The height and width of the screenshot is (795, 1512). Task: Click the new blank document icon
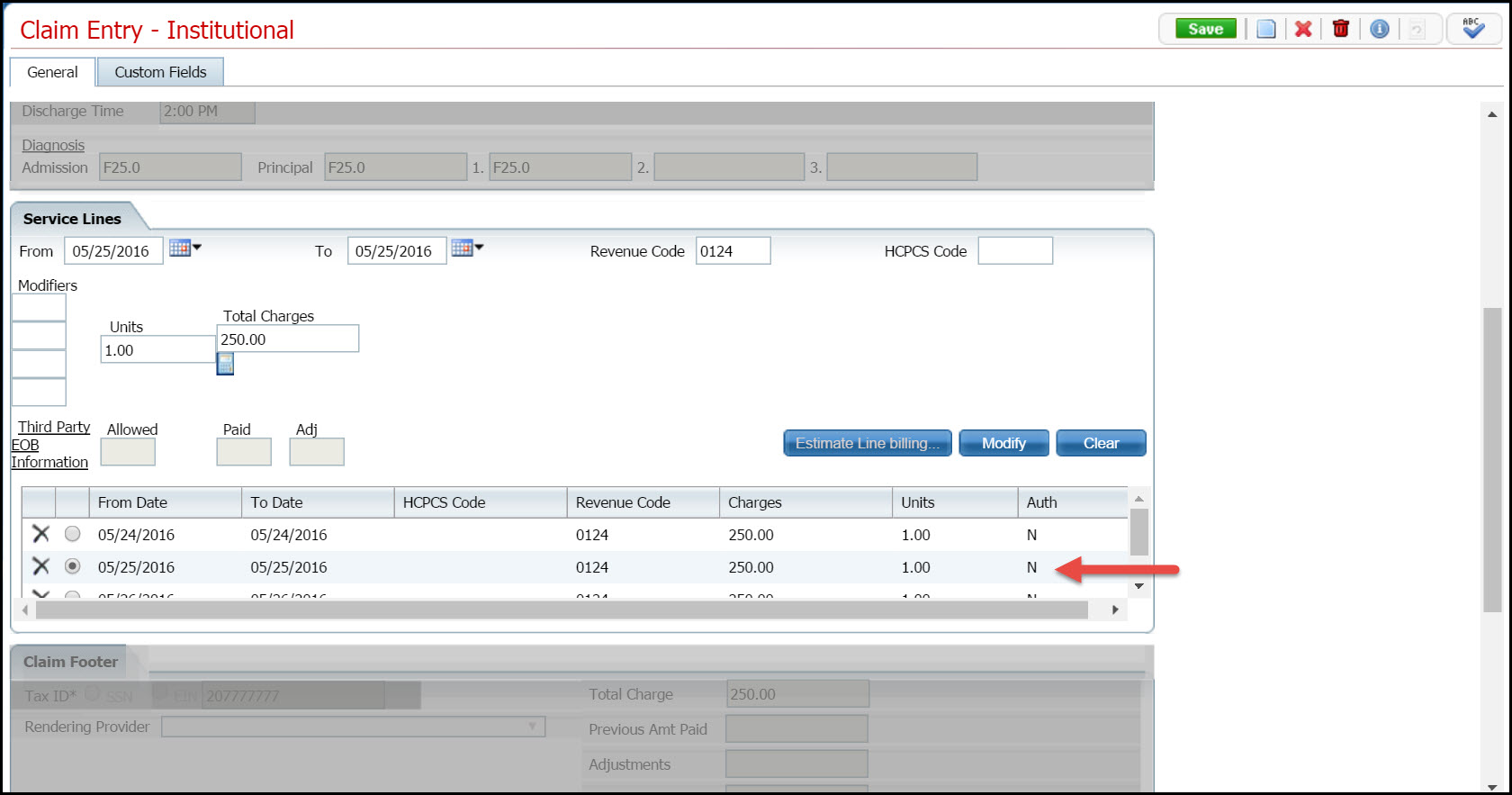[x=1265, y=29]
